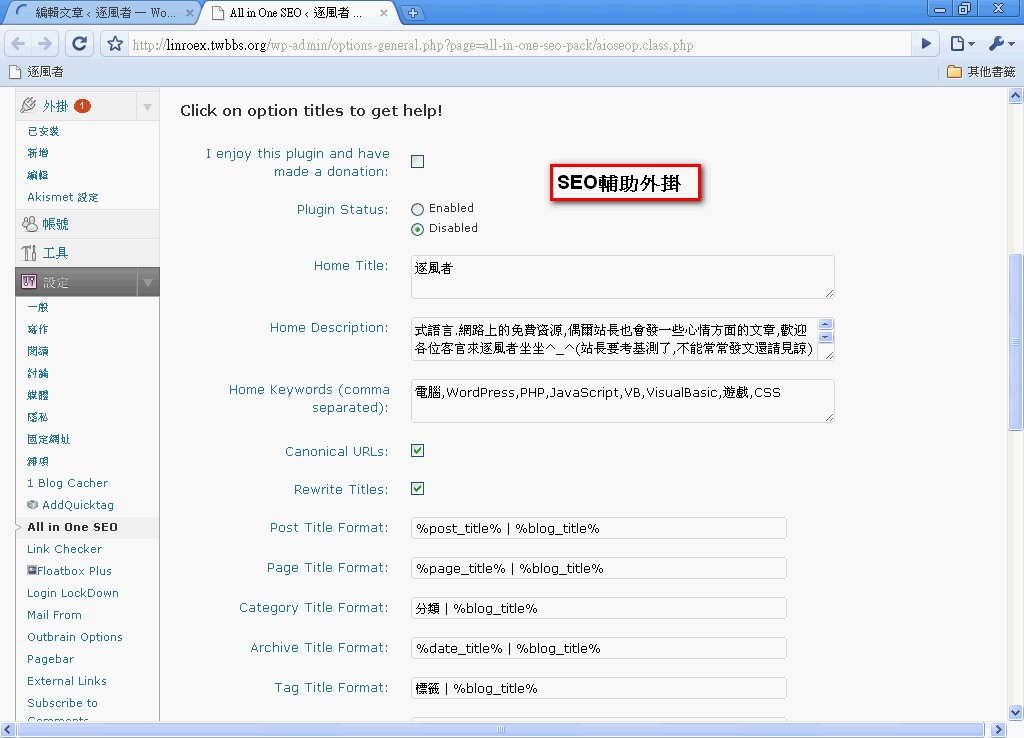Go back with the browser back arrow
Image resolution: width=1024 pixels, height=738 pixels.
(x=18, y=44)
